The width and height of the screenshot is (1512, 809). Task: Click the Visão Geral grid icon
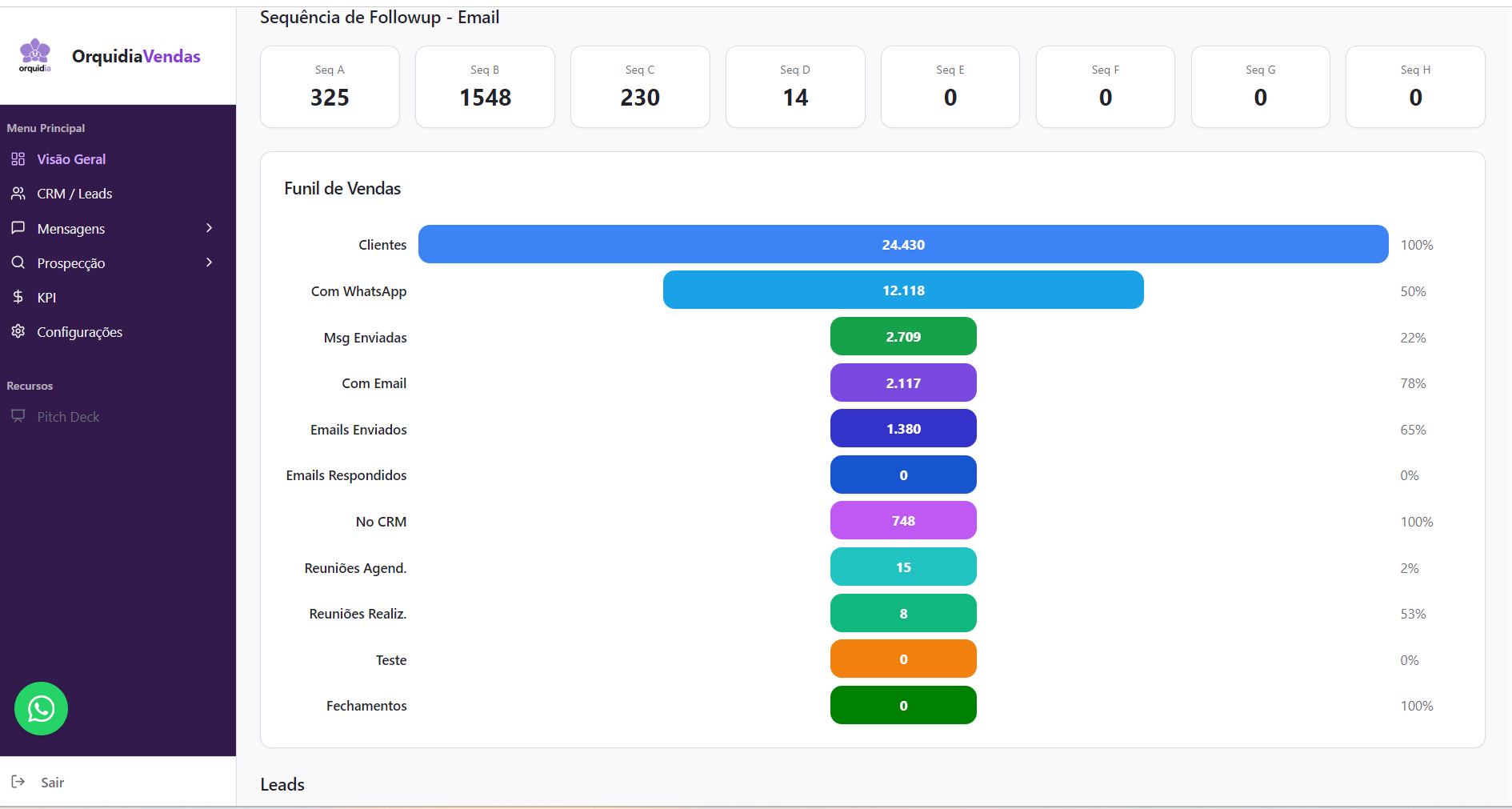pos(18,159)
